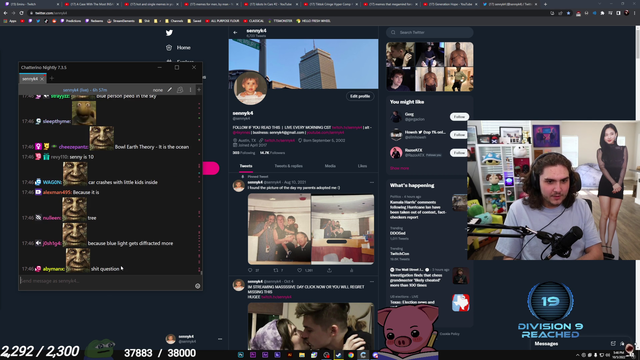Click the pencil icon in Chatterino header

(170, 90)
